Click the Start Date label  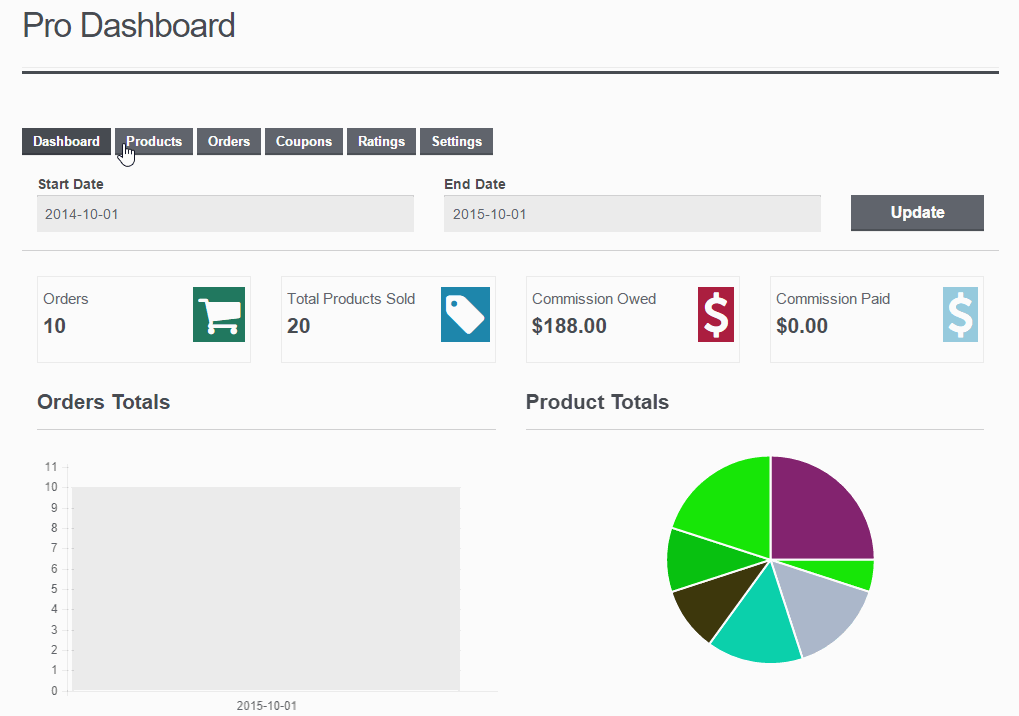click(71, 185)
